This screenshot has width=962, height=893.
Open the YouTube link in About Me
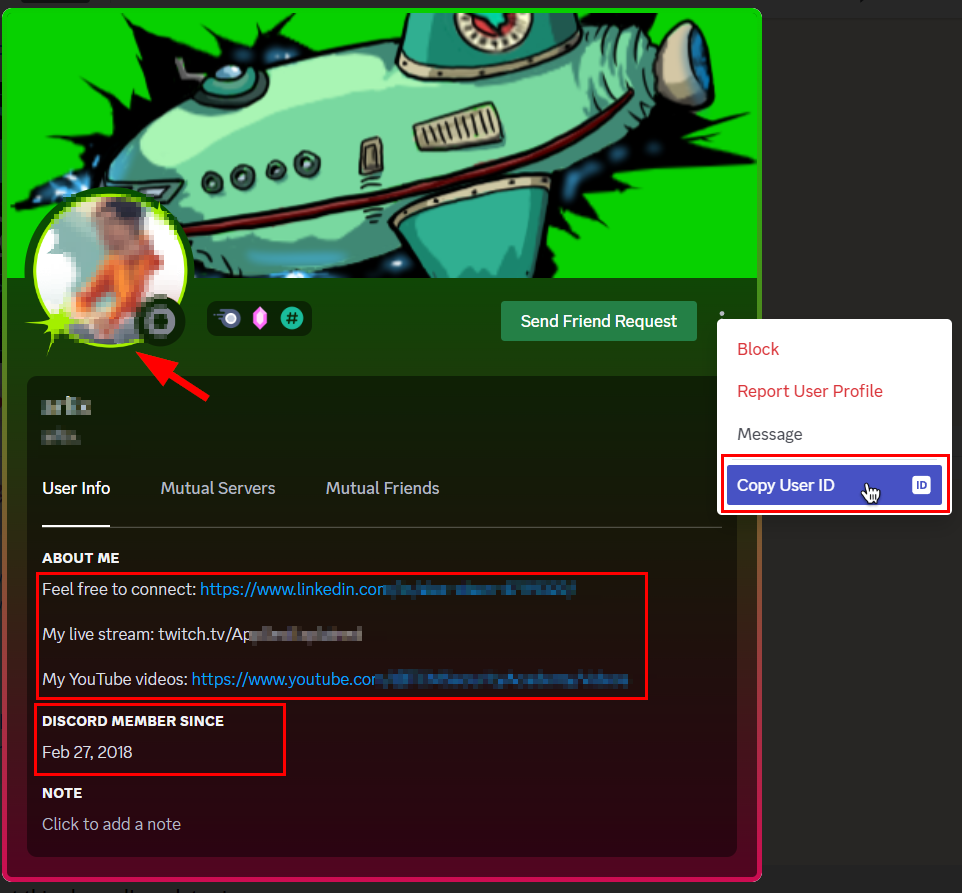point(410,680)
